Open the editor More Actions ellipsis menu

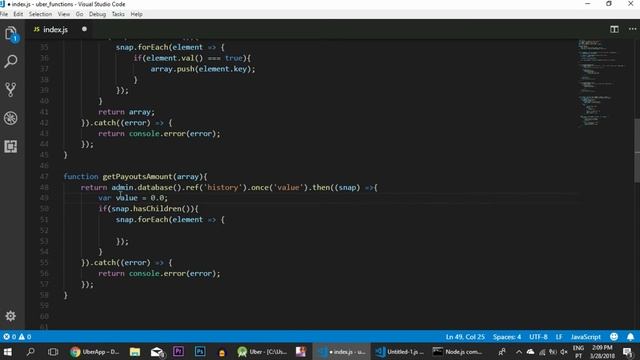(x=632, y=29)
